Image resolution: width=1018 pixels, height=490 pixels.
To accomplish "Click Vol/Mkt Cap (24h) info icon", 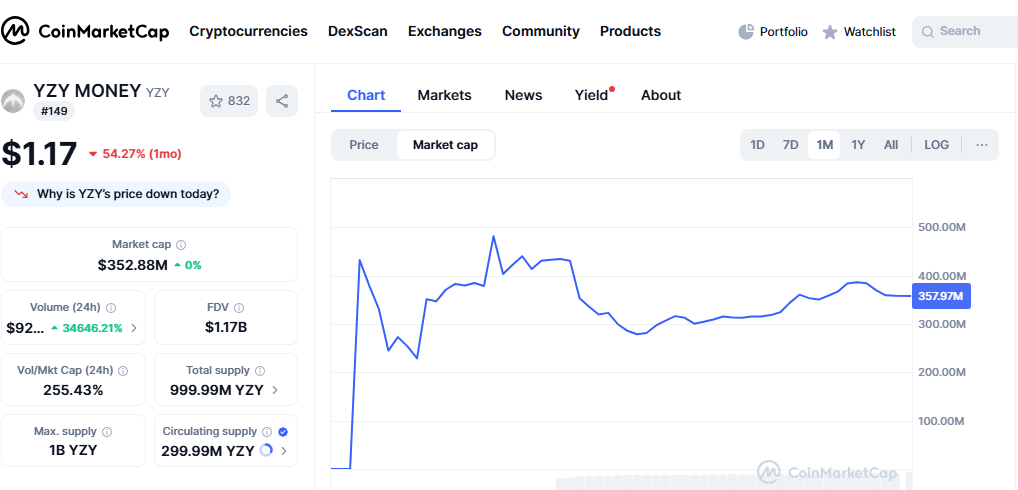I will pos(123,371).
